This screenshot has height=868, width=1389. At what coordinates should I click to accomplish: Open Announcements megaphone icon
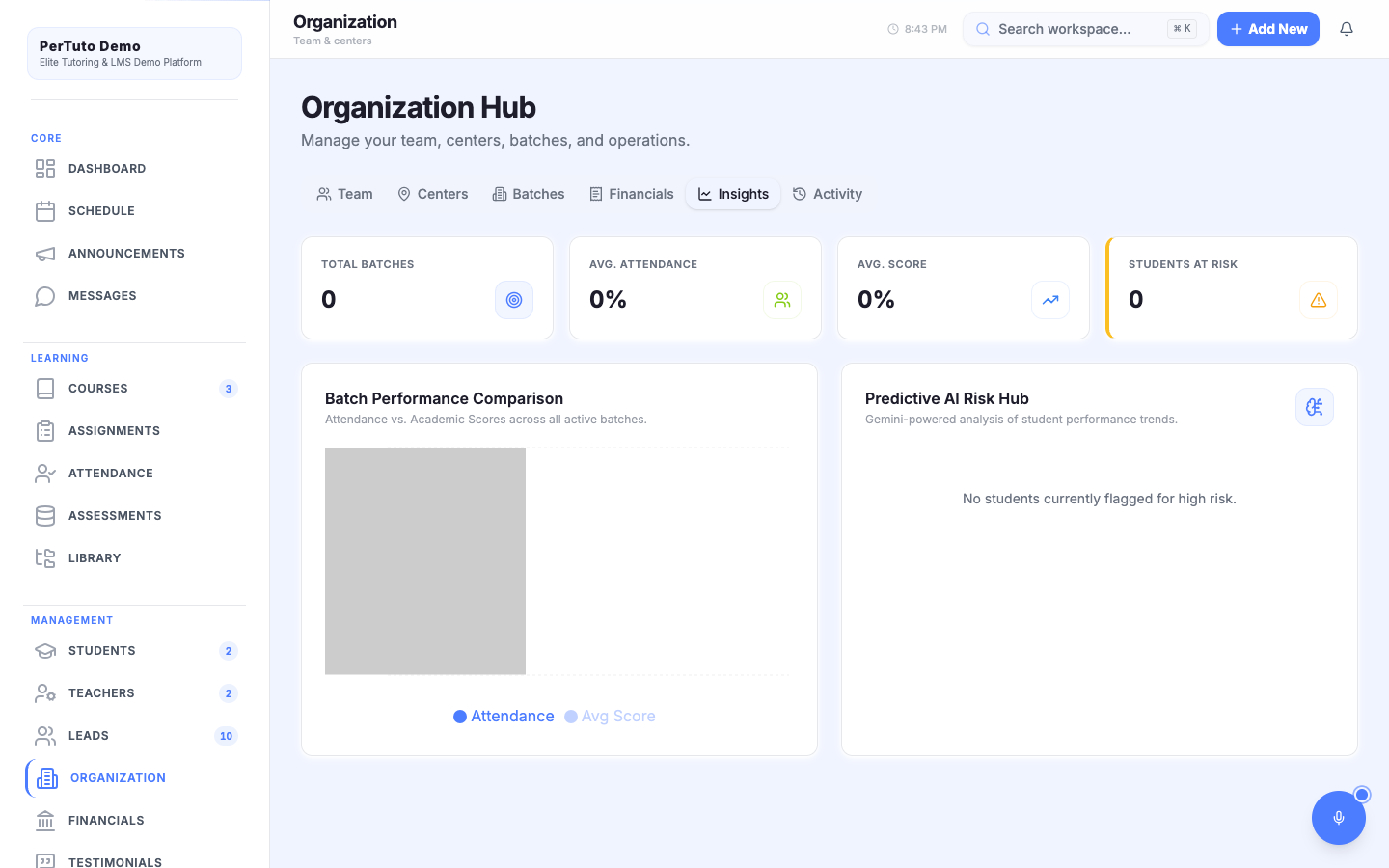(45, 254)
